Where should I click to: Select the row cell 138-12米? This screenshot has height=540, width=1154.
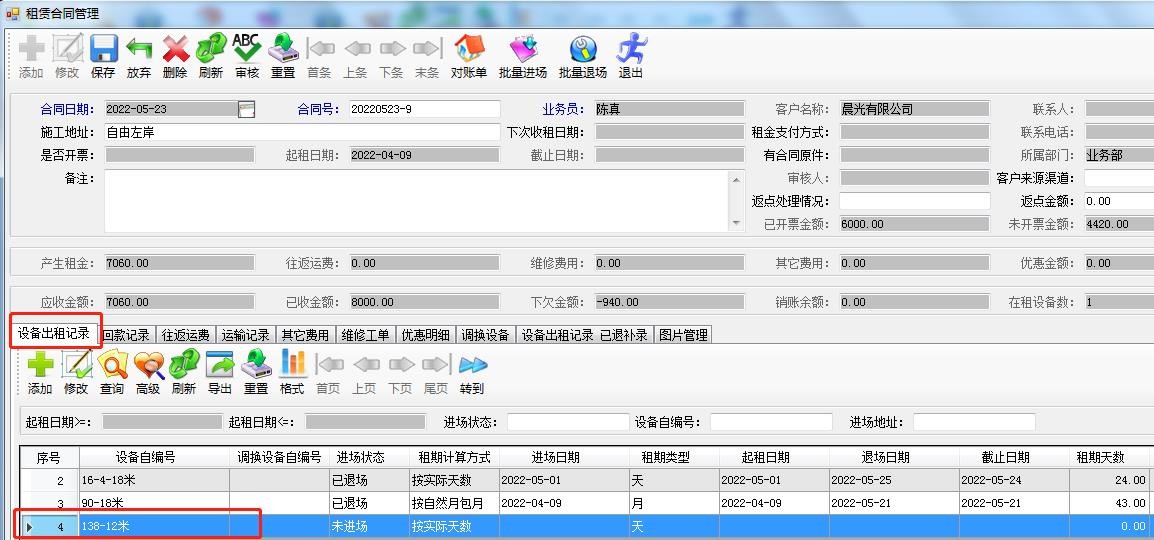click(155, 526)
